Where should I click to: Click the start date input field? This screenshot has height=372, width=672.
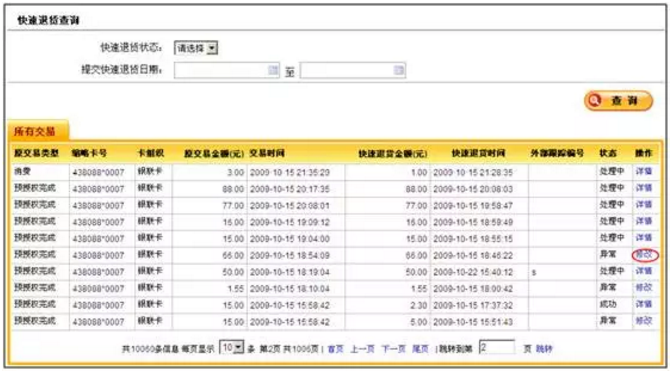[226, 70]
